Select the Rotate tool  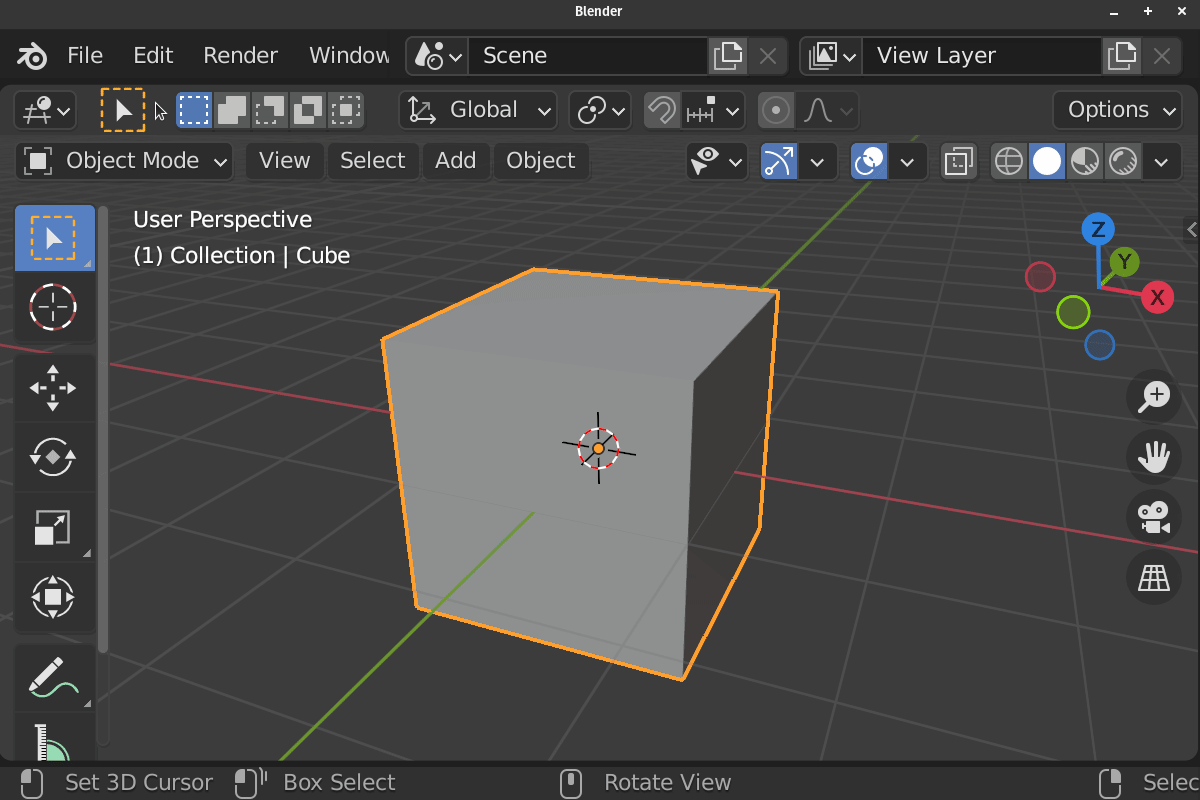[54, 457]
